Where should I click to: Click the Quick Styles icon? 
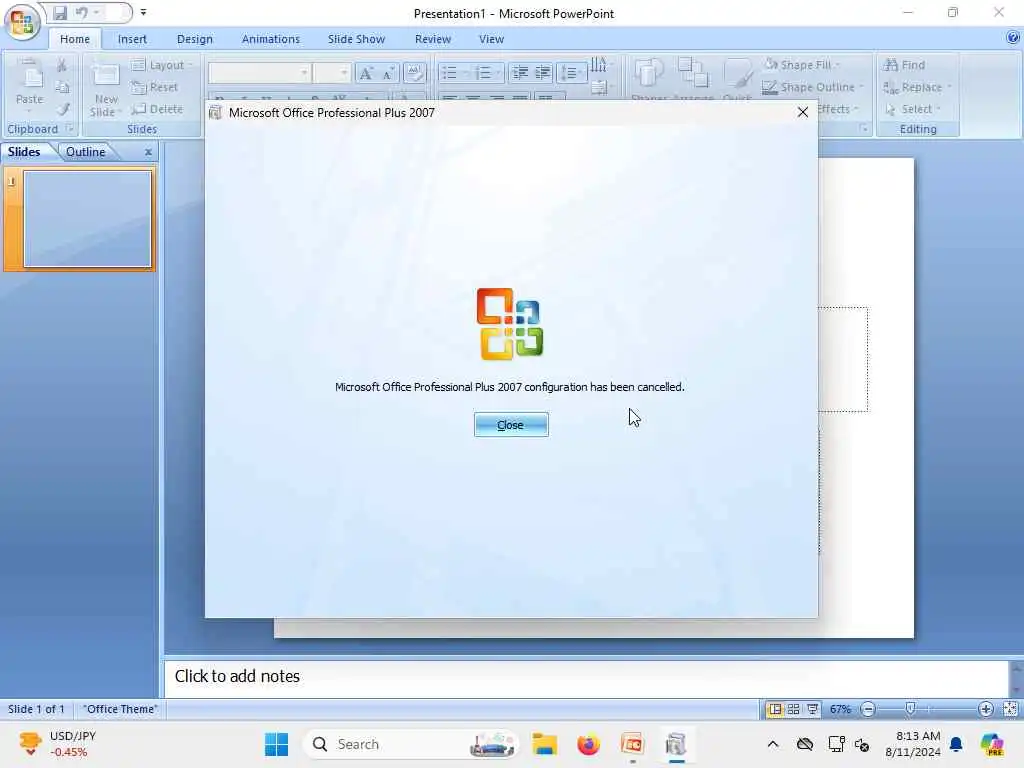738,73
